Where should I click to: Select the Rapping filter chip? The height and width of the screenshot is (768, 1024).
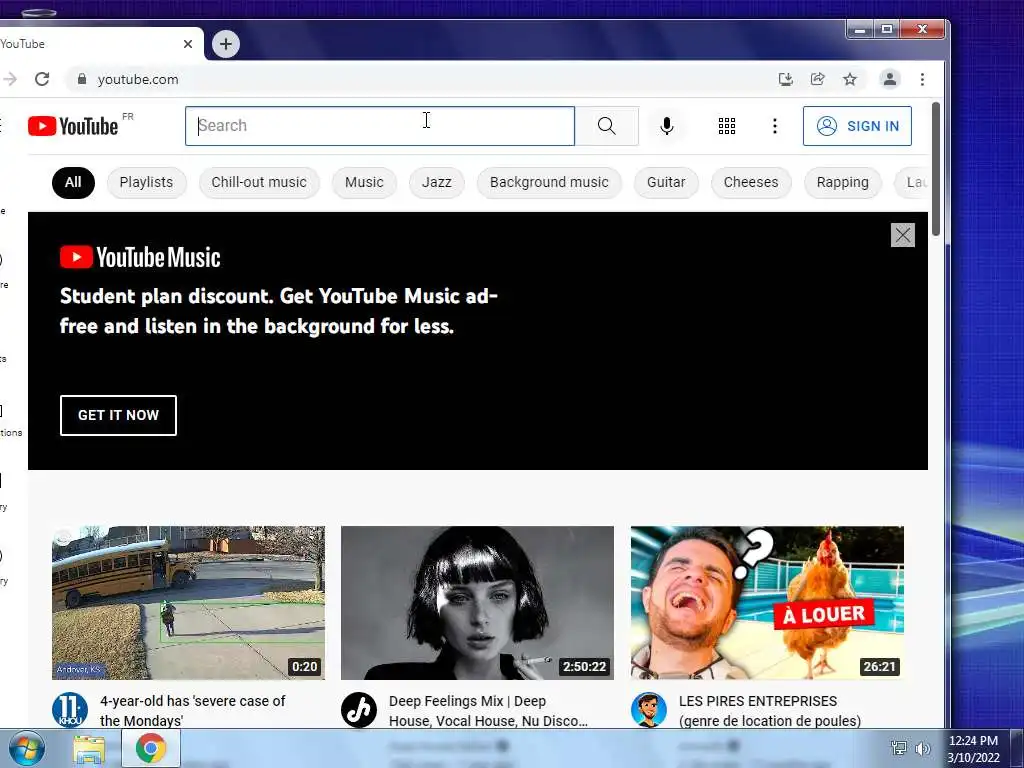pos(842,182)
